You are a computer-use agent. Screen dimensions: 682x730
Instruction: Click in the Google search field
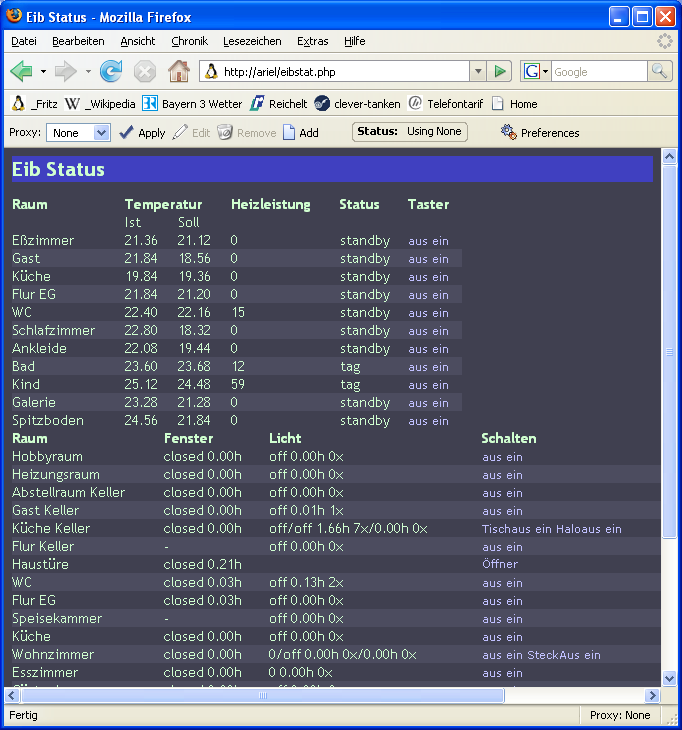(598, 71)
